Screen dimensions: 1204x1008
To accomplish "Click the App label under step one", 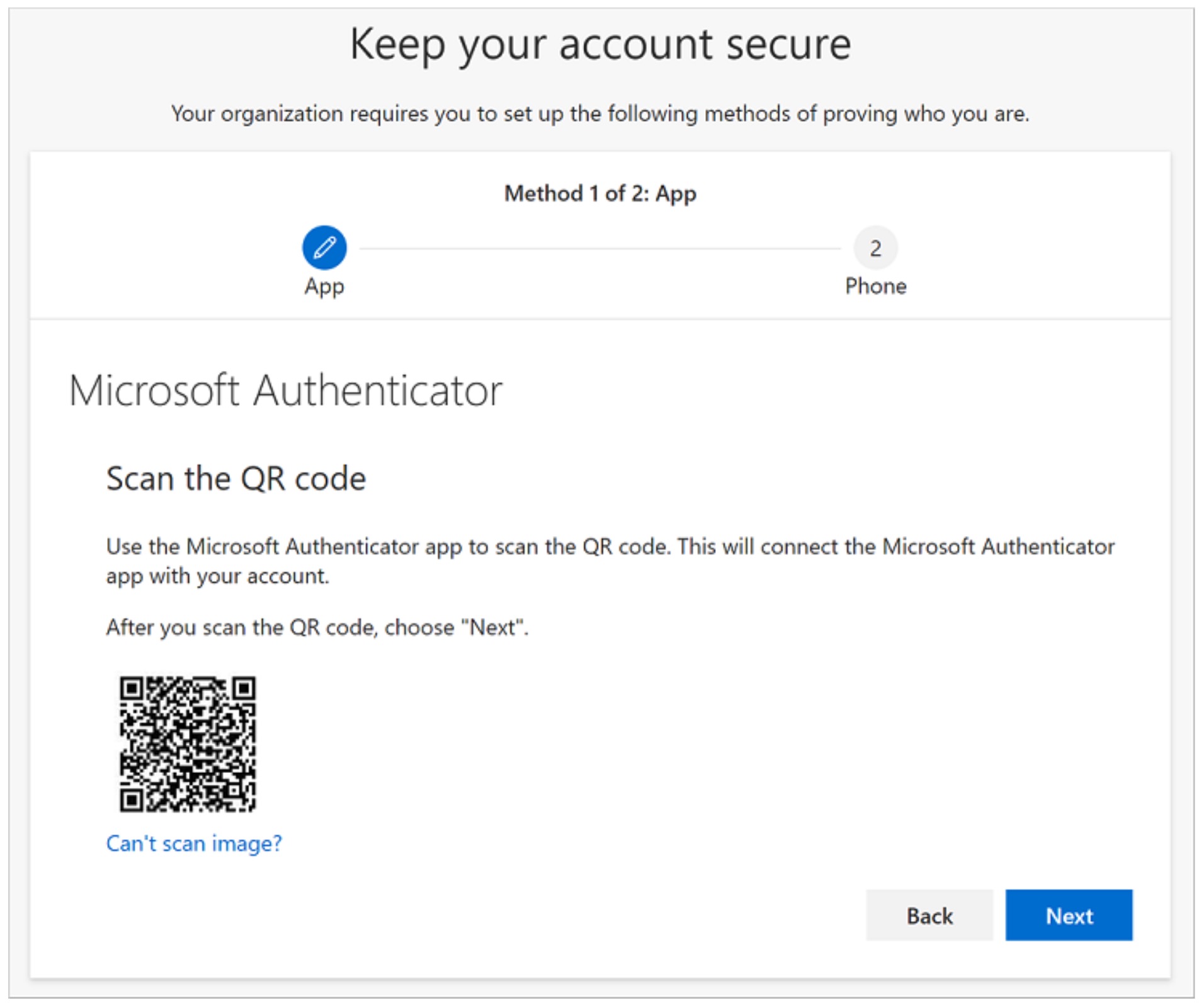I will (323, 287).
